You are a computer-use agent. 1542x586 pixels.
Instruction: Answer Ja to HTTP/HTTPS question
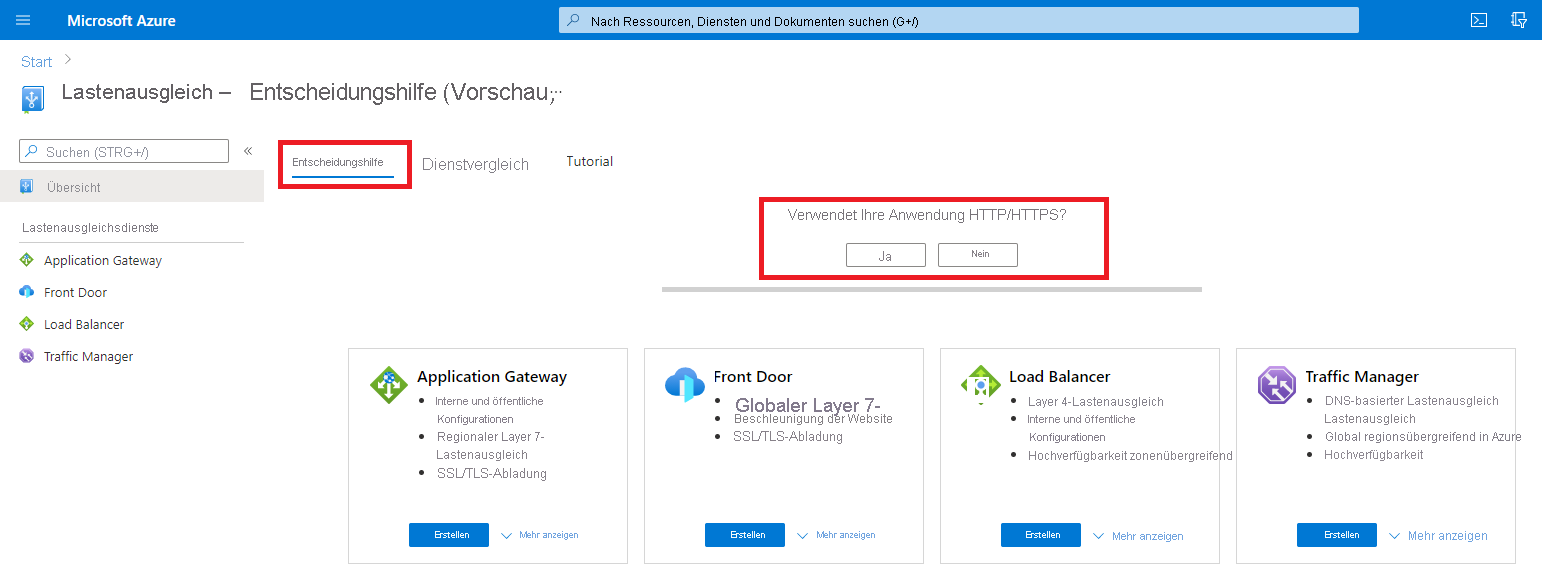click(x=885, y=255)
